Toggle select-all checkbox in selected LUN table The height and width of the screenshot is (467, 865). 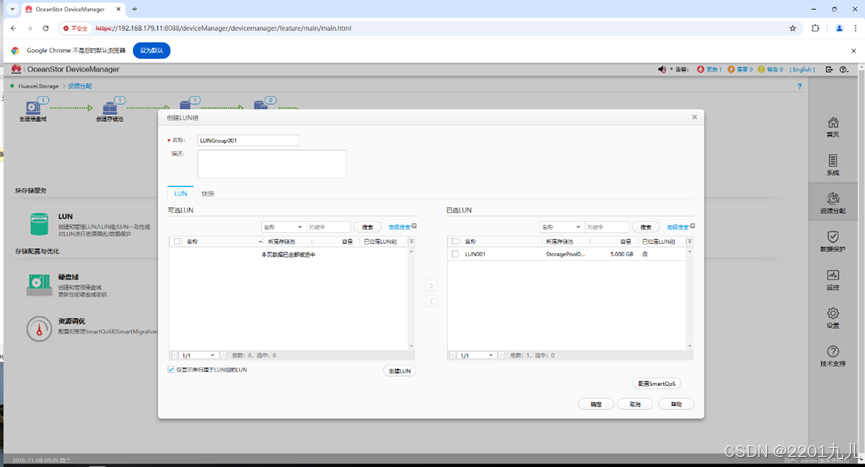coord(455,241)
